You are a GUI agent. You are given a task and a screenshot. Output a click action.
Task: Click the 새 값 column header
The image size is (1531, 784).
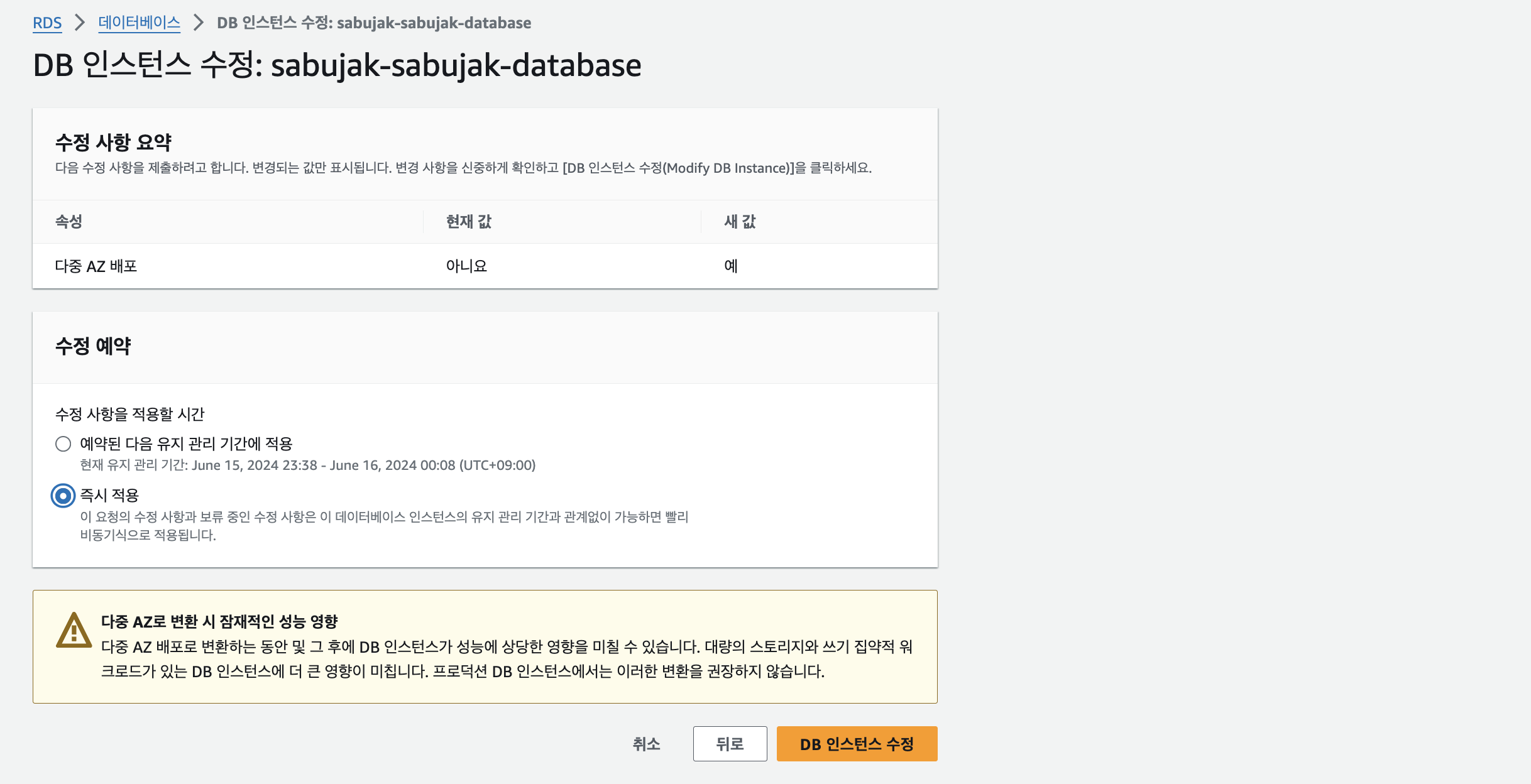(x=740, y=222)
